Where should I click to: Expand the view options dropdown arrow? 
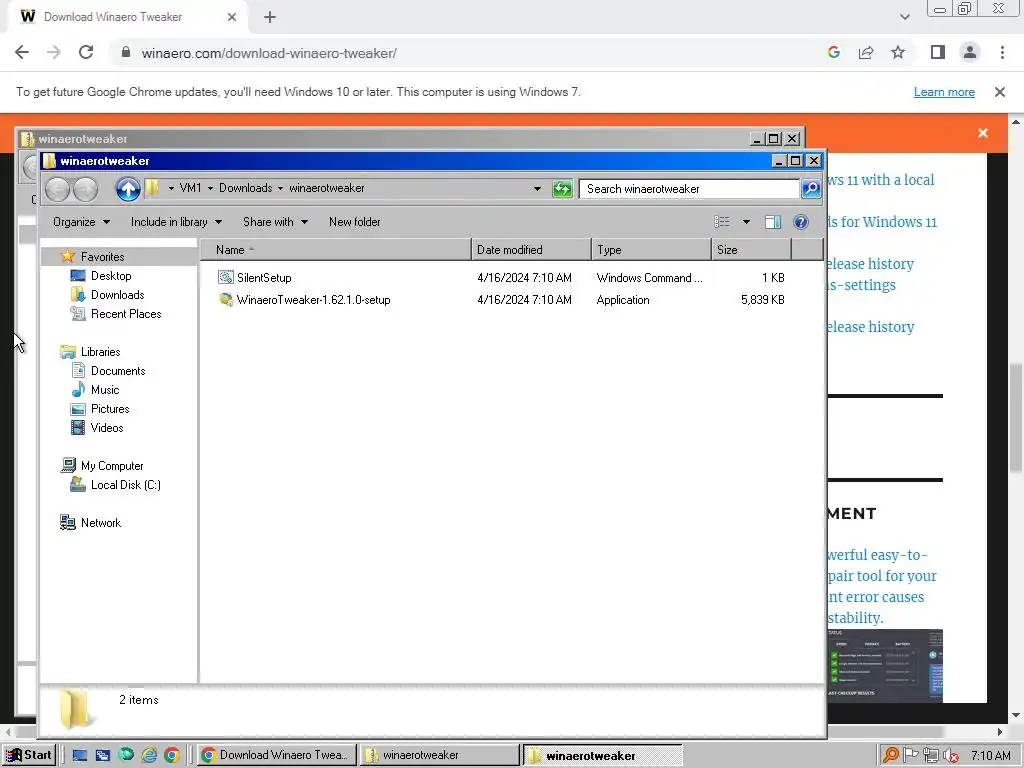[746, 222]
